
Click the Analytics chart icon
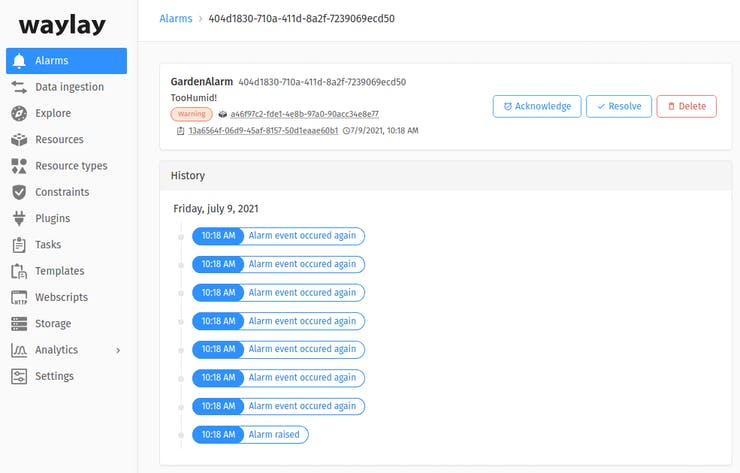pos(19,350)
